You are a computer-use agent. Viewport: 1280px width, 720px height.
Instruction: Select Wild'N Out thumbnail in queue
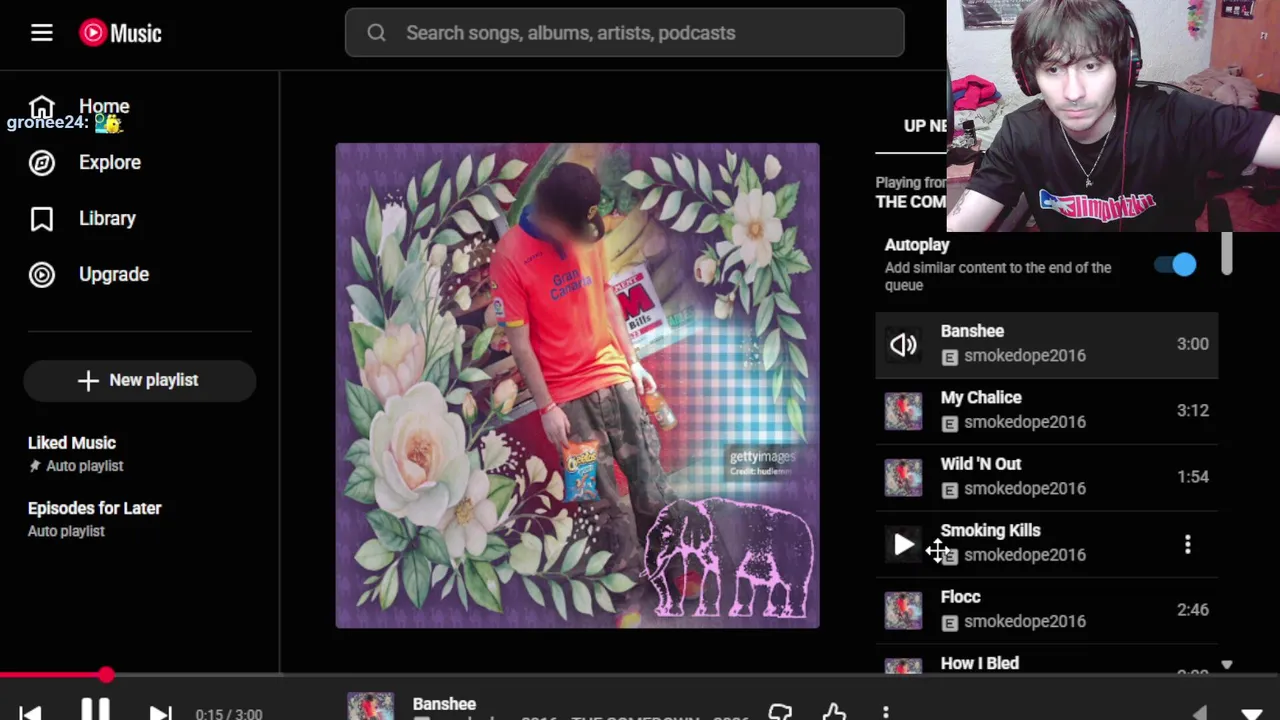[903, 477]
